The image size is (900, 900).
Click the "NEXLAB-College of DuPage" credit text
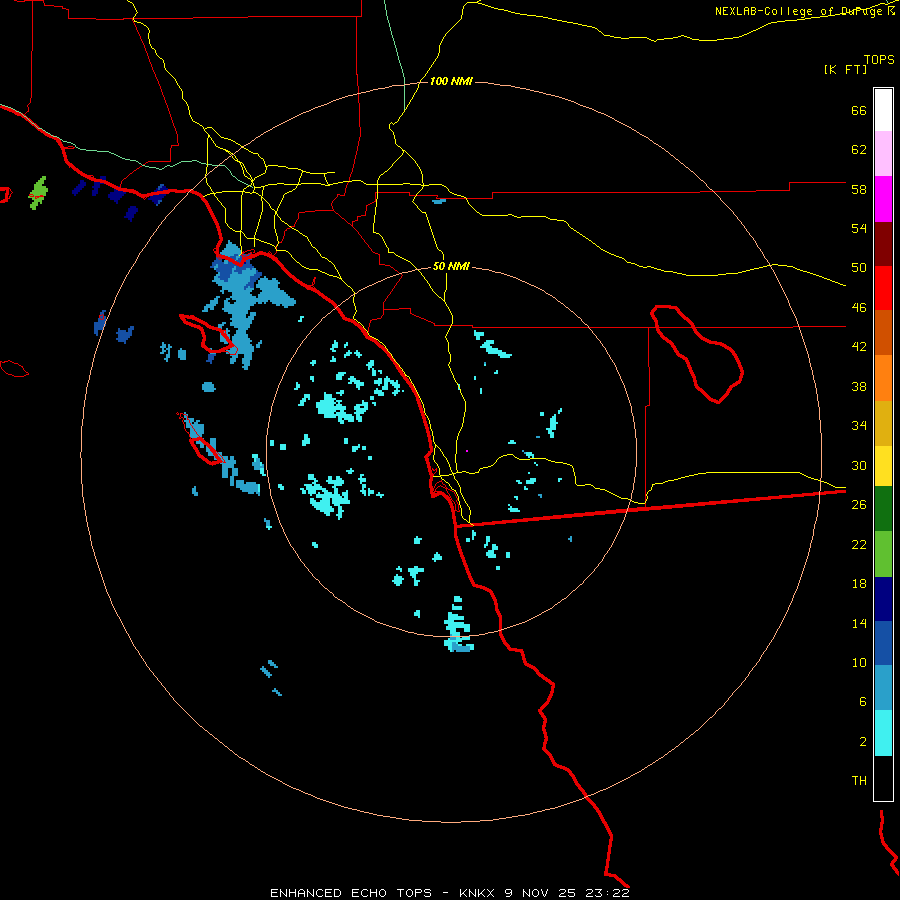pyautogui.click(x=800, y=11)
